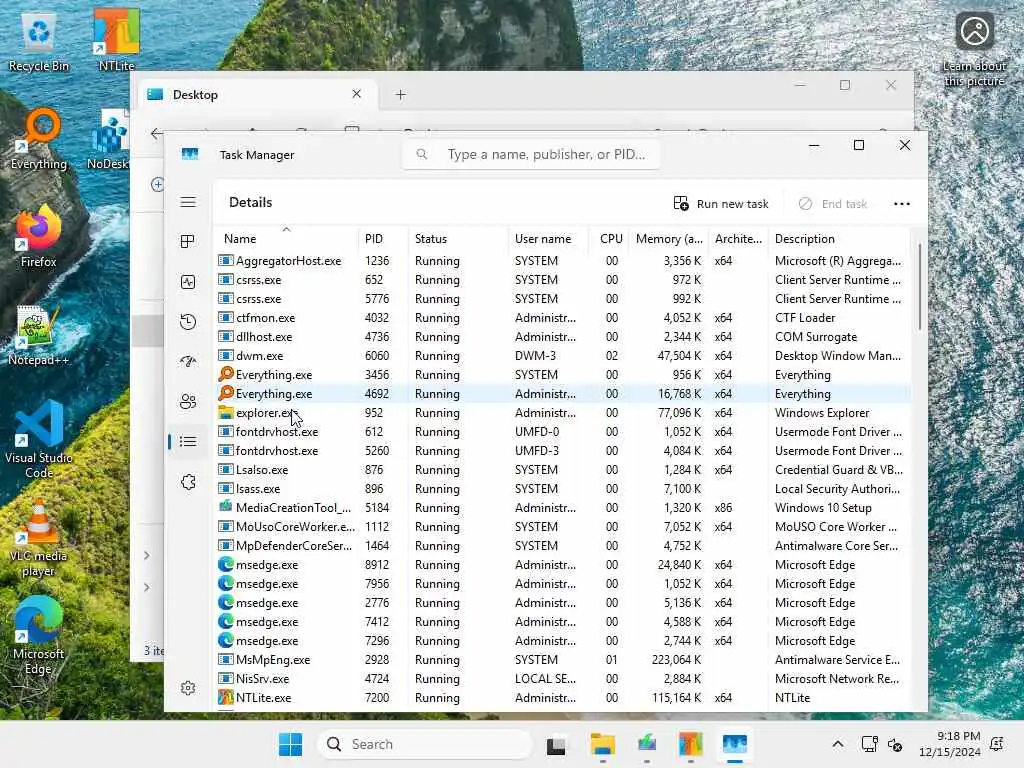
Task: Select Lsalso.exe process
Action: point(562,470)
